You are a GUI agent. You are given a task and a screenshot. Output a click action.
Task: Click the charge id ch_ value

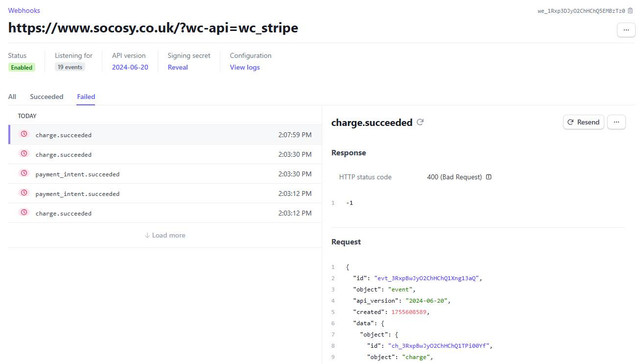[439, 346]
